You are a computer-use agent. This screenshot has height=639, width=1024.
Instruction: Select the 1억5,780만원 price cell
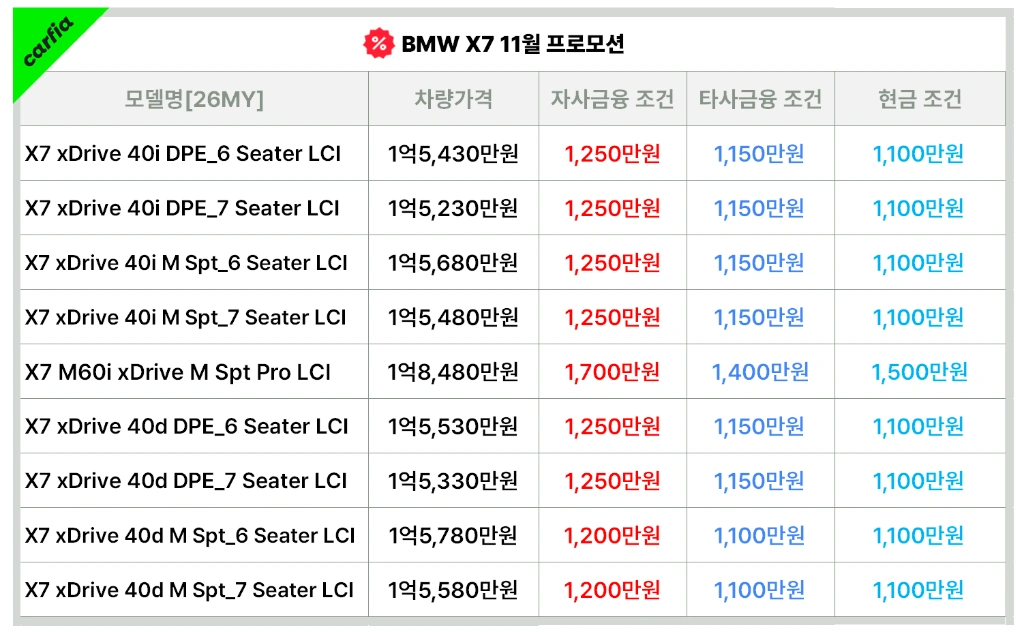coord(453,536)
